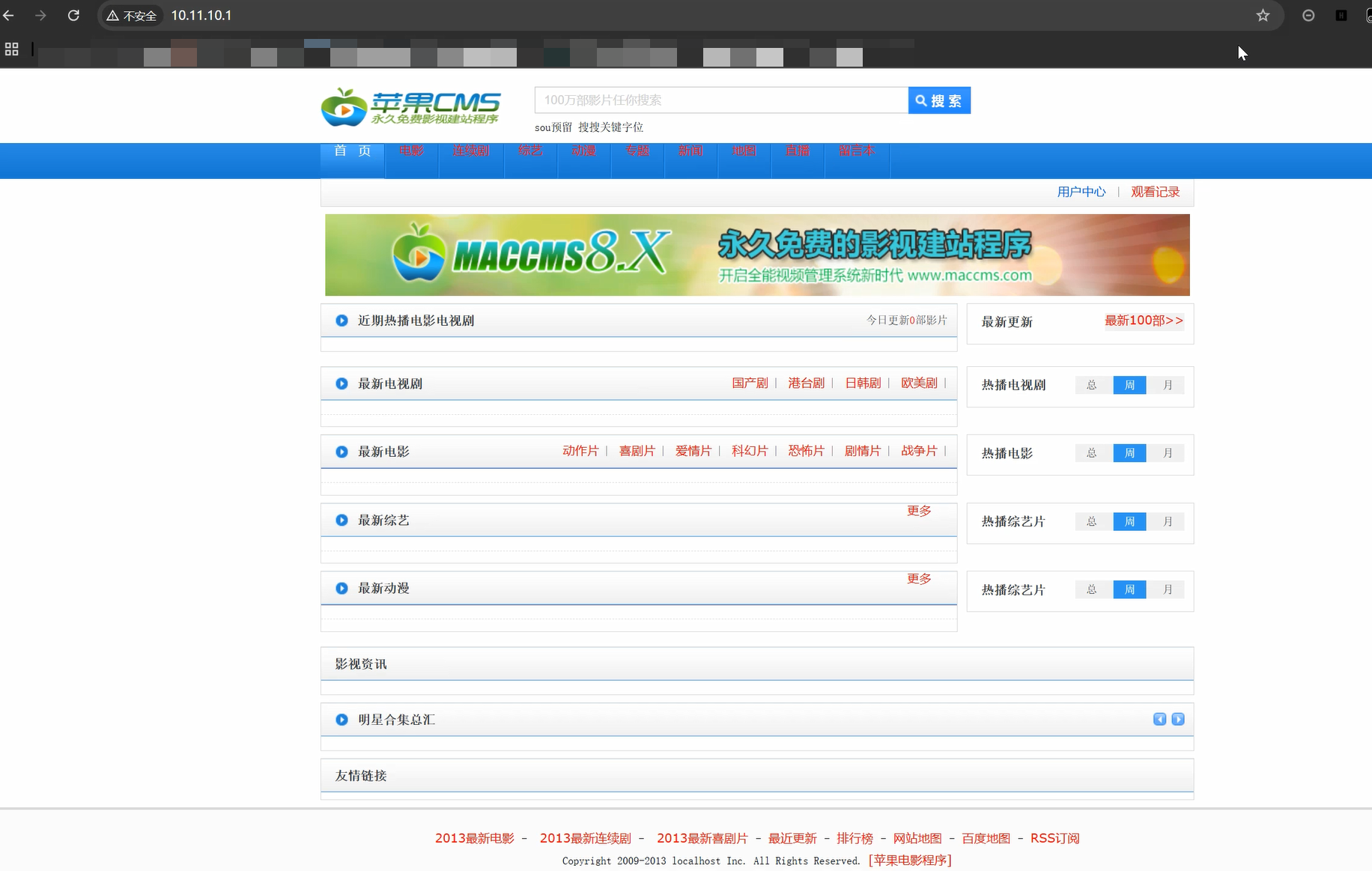Click the browser forward arrow
This screenshot has width=1372, height=871.
(x=40, y=15)
